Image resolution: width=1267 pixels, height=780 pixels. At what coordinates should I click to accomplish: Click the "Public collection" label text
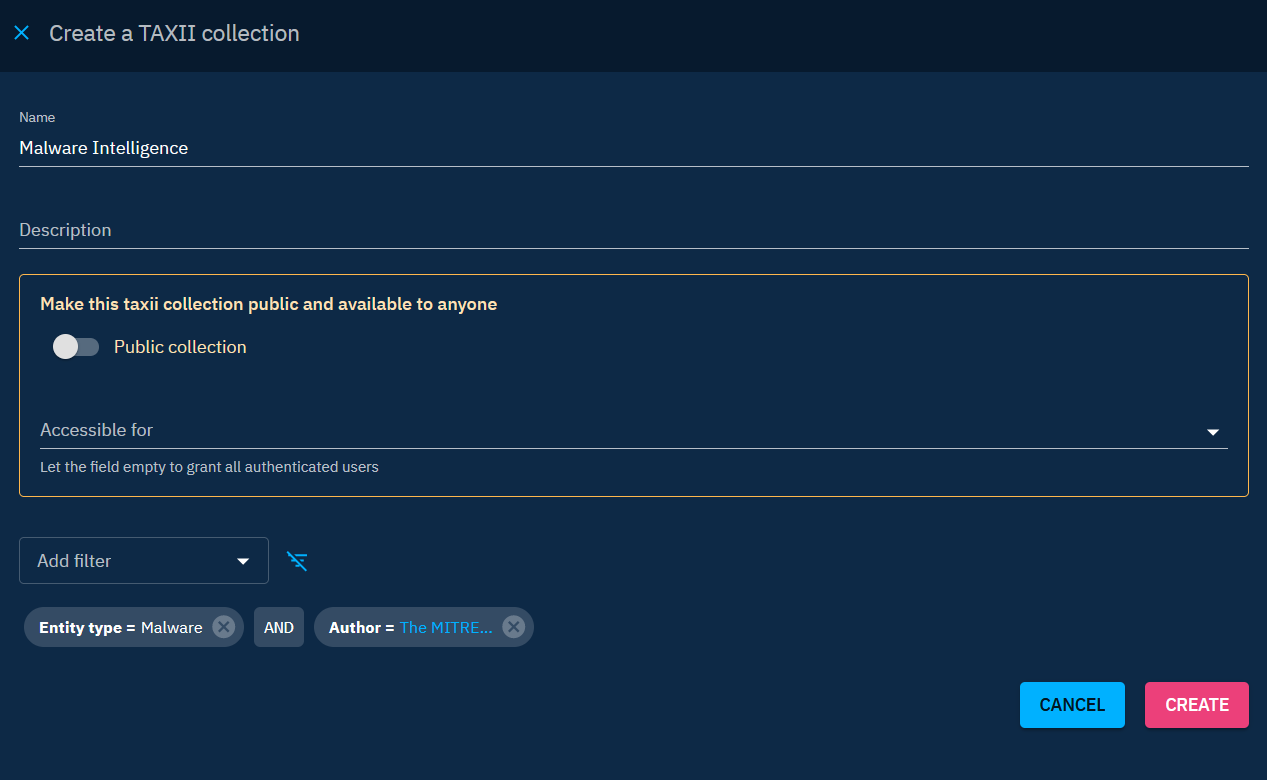pyautogui.click(x=180, y=347)
